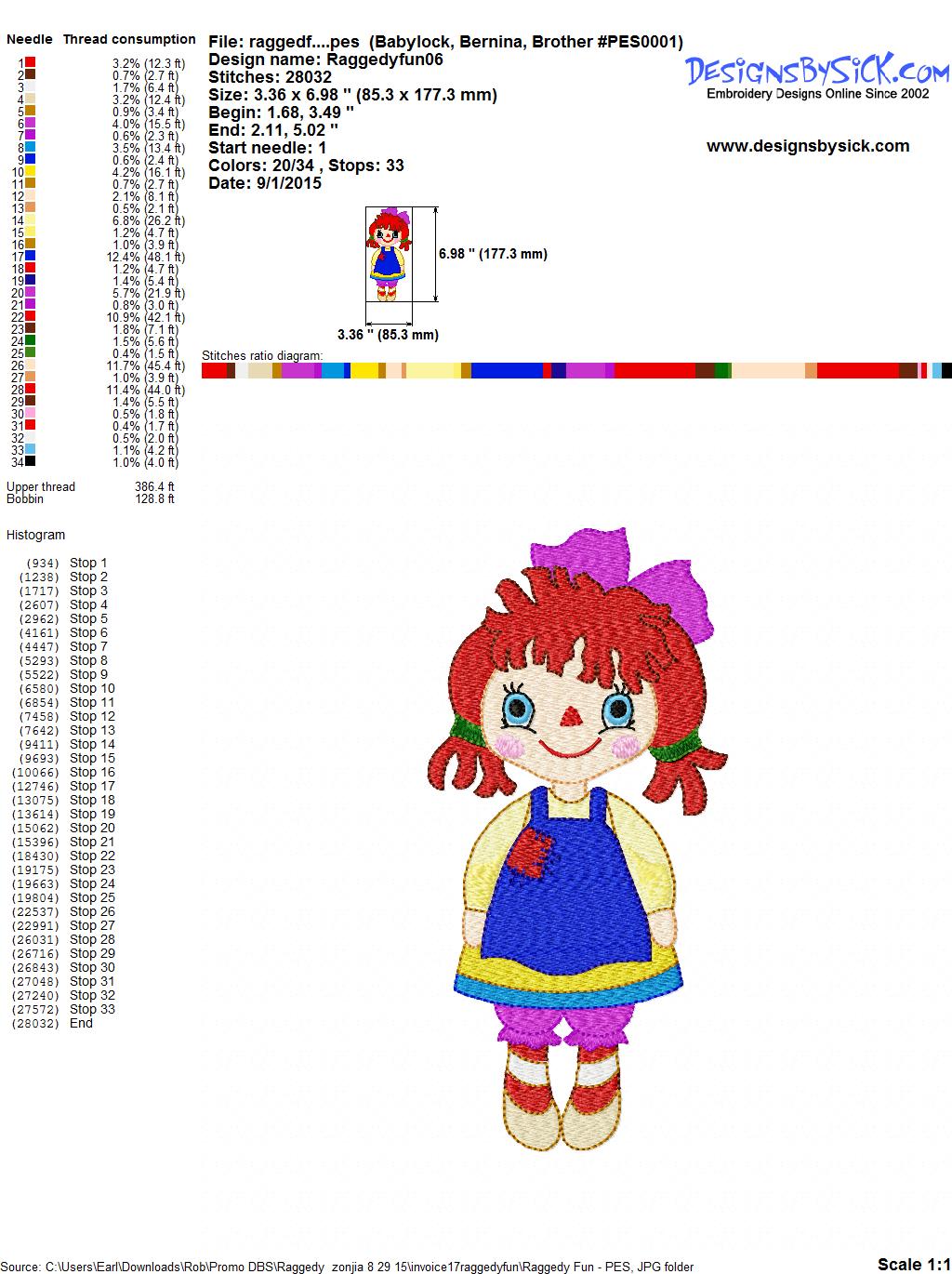The width and height of the screenshot is (952, 1274).
Task: Select Stop 1 in the histogram list
Action: pyautogui.click(x=88, y=563)
